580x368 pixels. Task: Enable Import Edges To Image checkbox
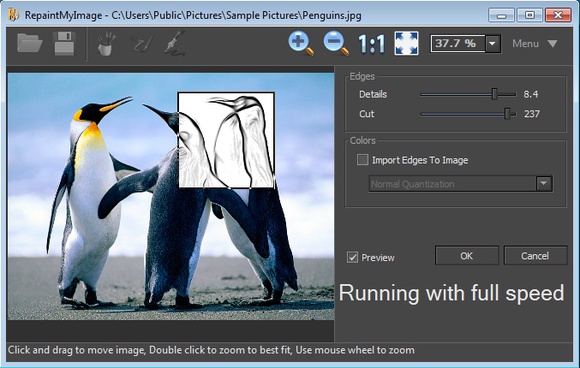point(362,160)
